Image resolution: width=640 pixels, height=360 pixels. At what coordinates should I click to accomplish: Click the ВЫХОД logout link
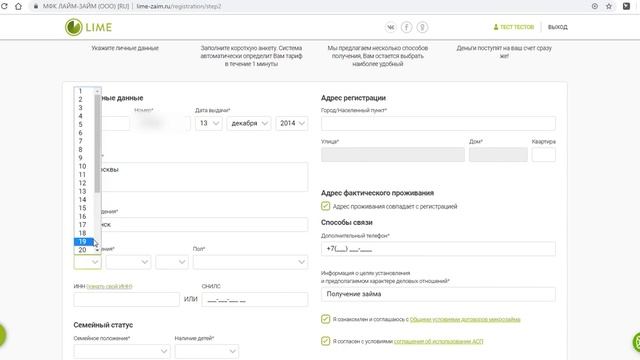pos(558,27)
